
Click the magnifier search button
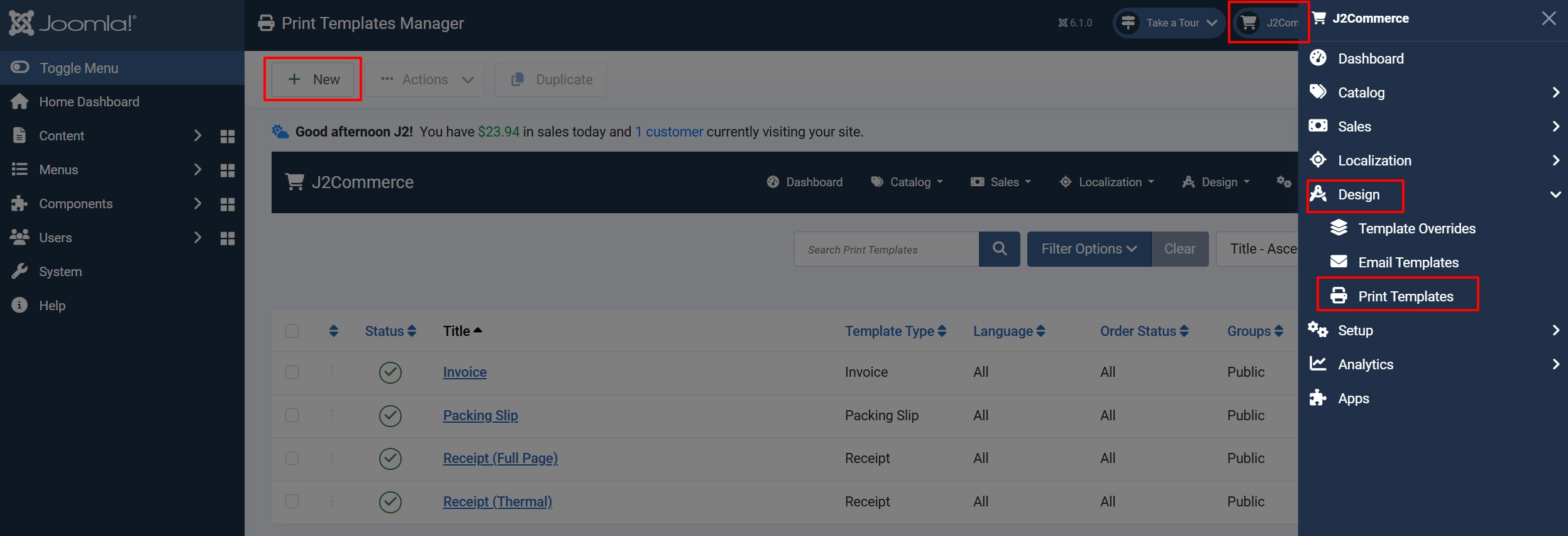(x=1000, y=249)
